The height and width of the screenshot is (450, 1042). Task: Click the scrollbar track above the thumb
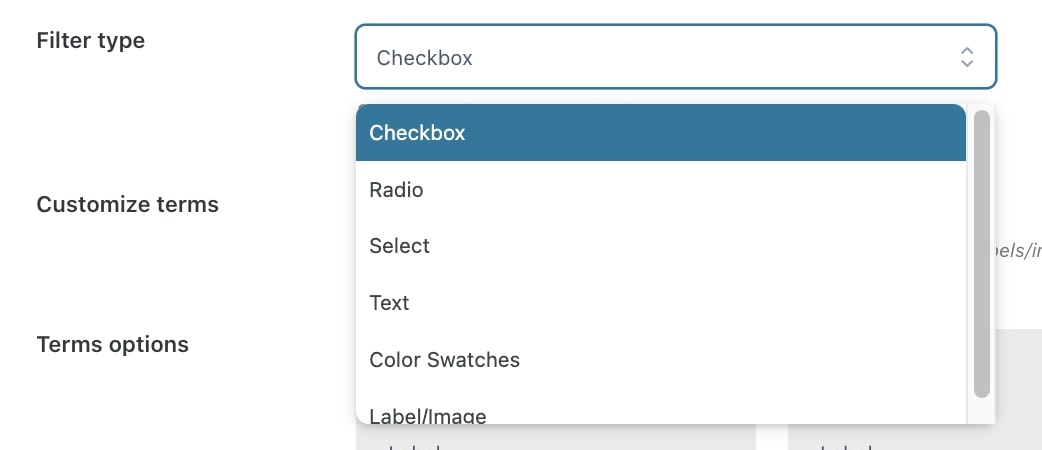tap(981, 107)
